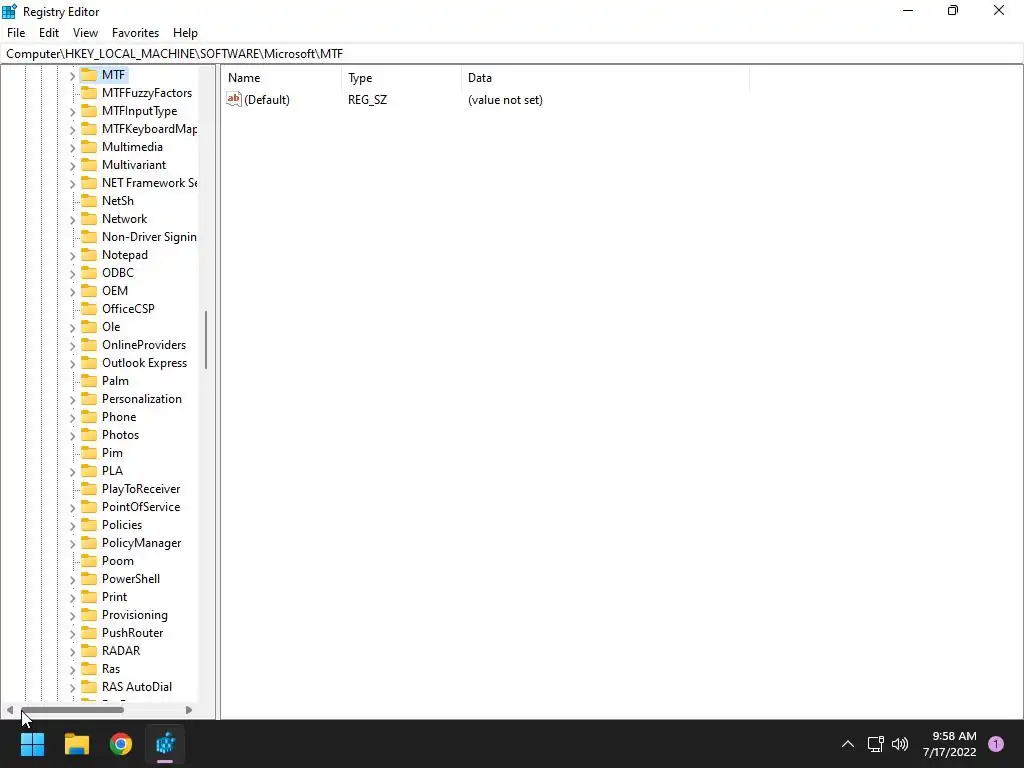
Task: Expand the Provisioning key
Action: click(72, 616)
